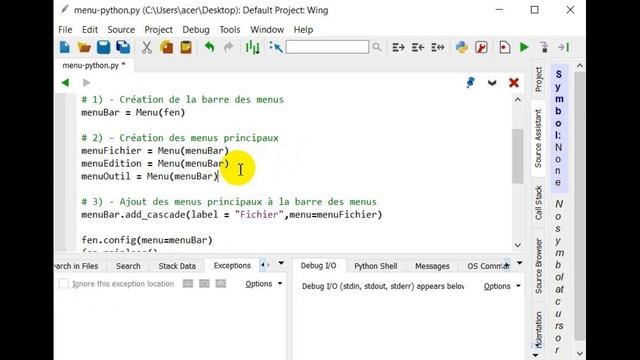Expand the left bottom panel tab menu arrow
640x360 pixels.
point(281,263)
